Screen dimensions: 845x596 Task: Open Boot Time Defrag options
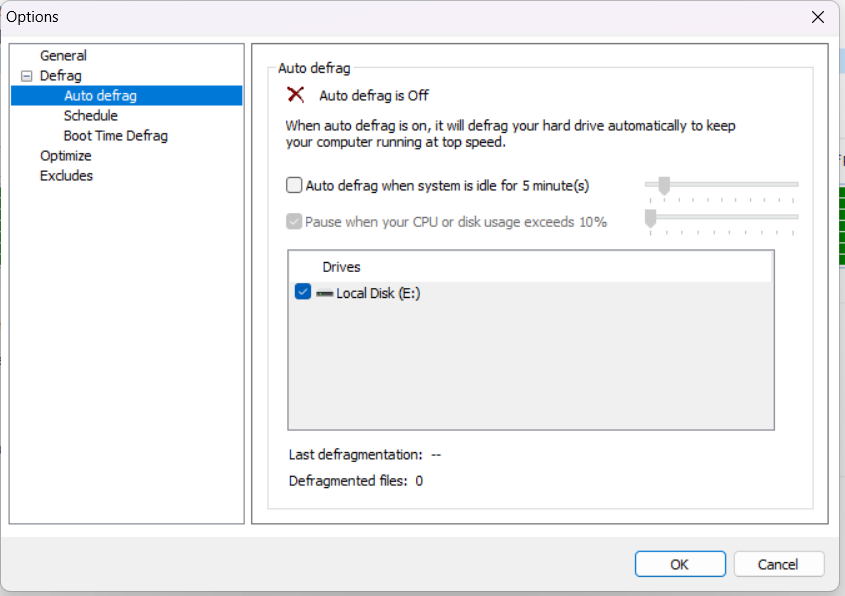pos(115,136)
